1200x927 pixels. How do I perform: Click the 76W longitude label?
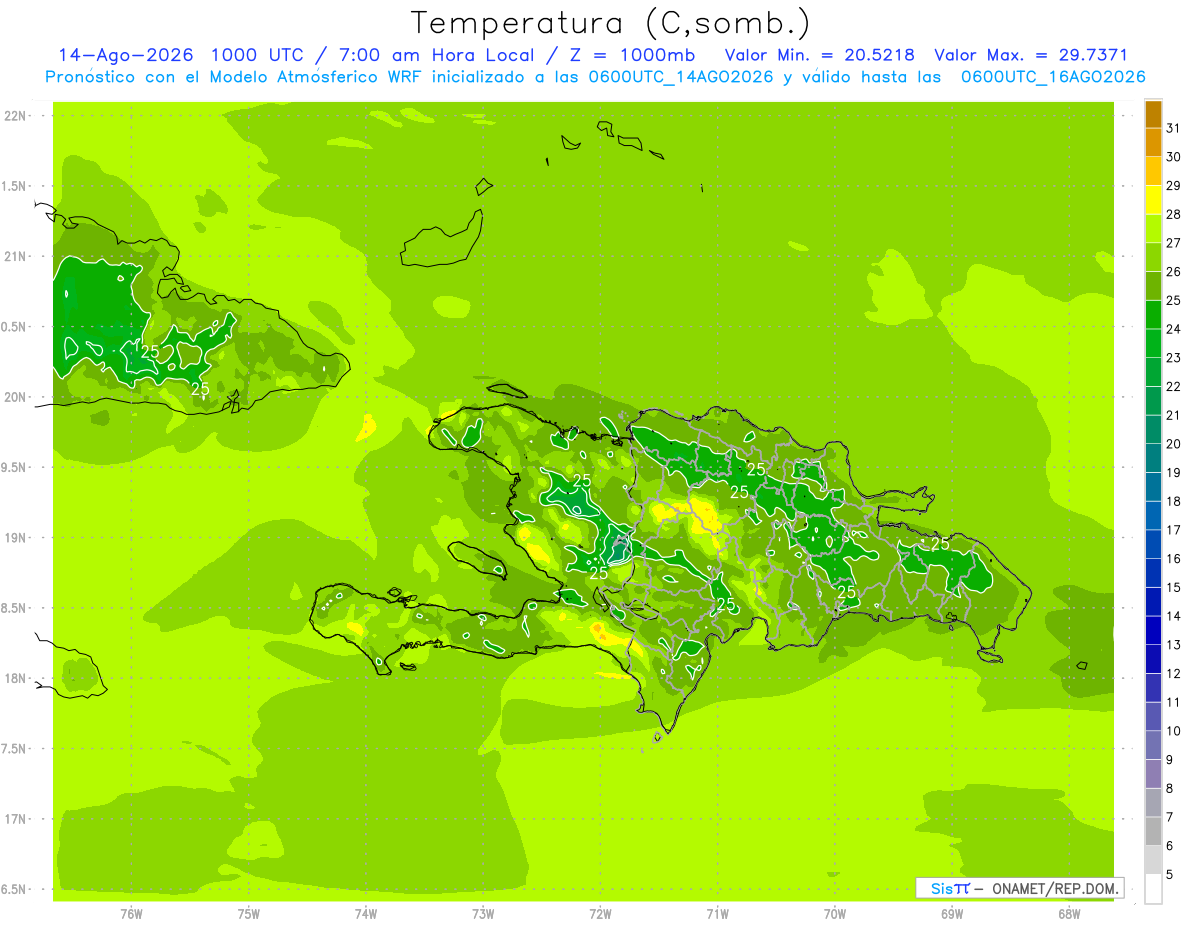coord(131,914)
